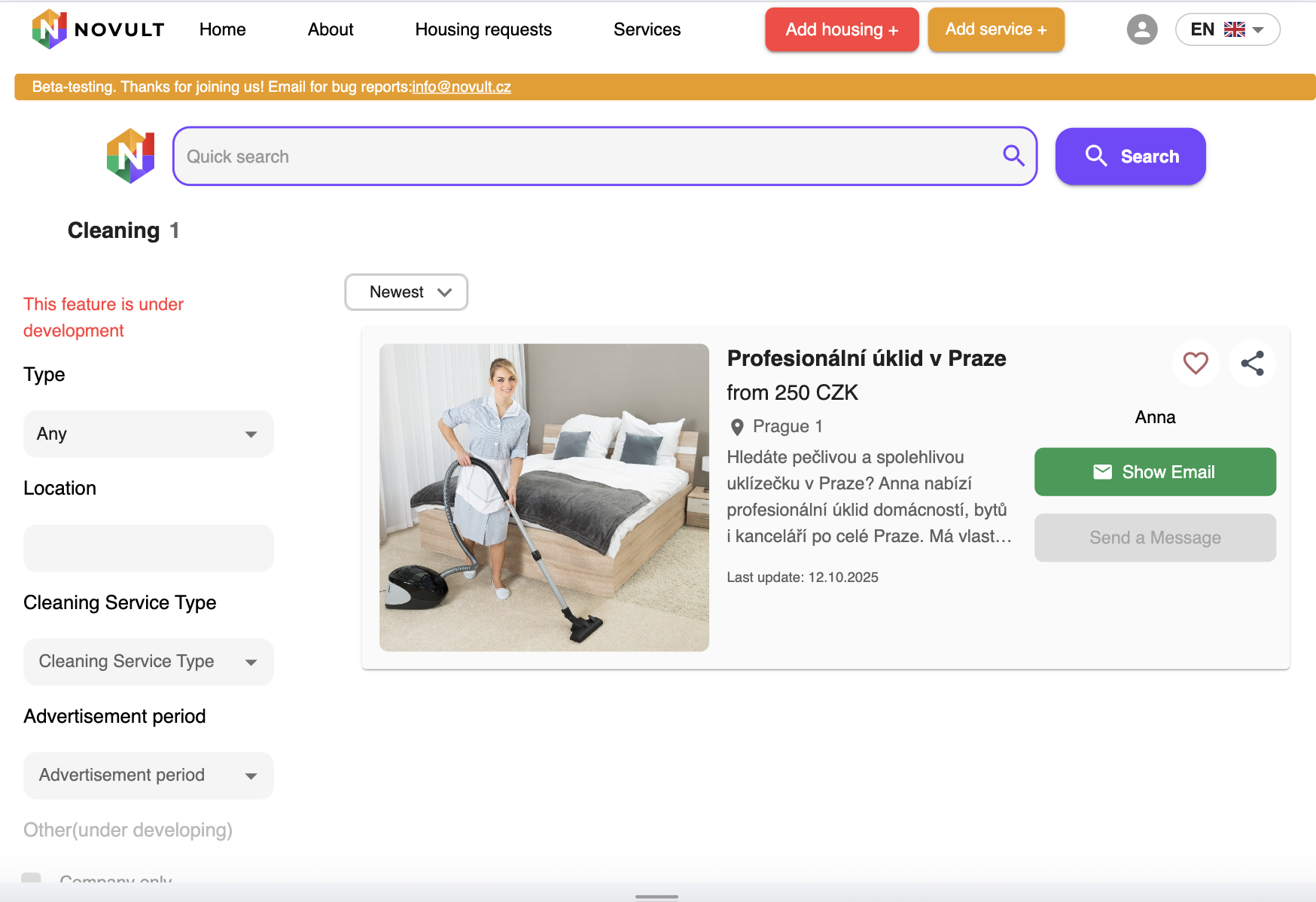The image size is (1316, 902).
Task: Click the magnifier icon inside the quick search field
Action: (1013, 156)
